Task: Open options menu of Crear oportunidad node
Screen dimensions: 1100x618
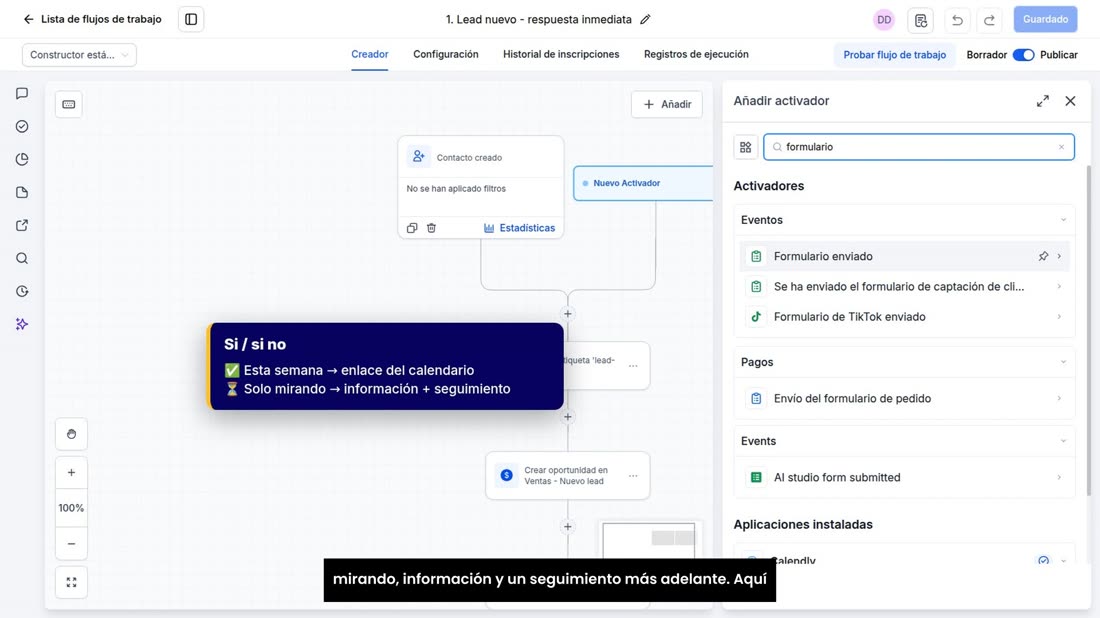Action: (x=633, y=476)
